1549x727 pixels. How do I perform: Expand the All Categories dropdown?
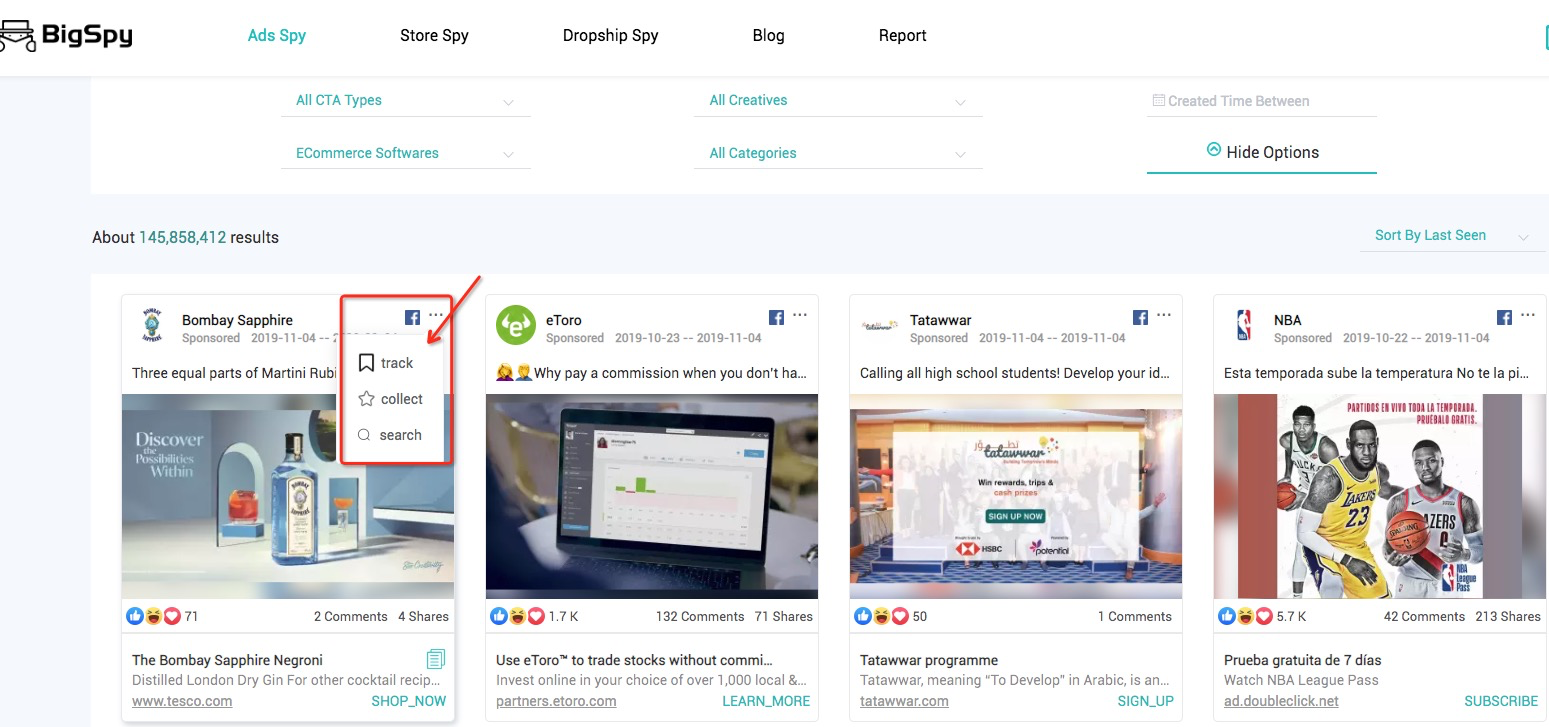pyautogui.click(x=838, y=154)
